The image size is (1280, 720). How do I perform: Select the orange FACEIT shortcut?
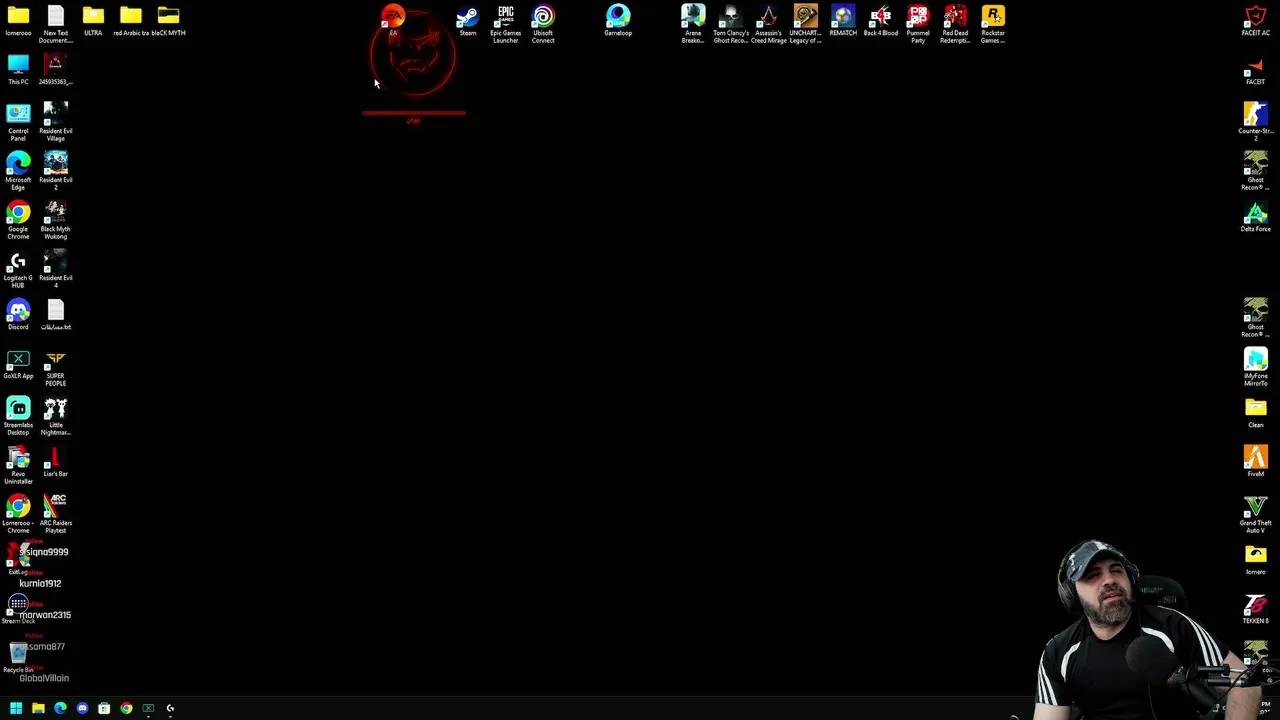pyautogui.click(x=1256, y=70)
